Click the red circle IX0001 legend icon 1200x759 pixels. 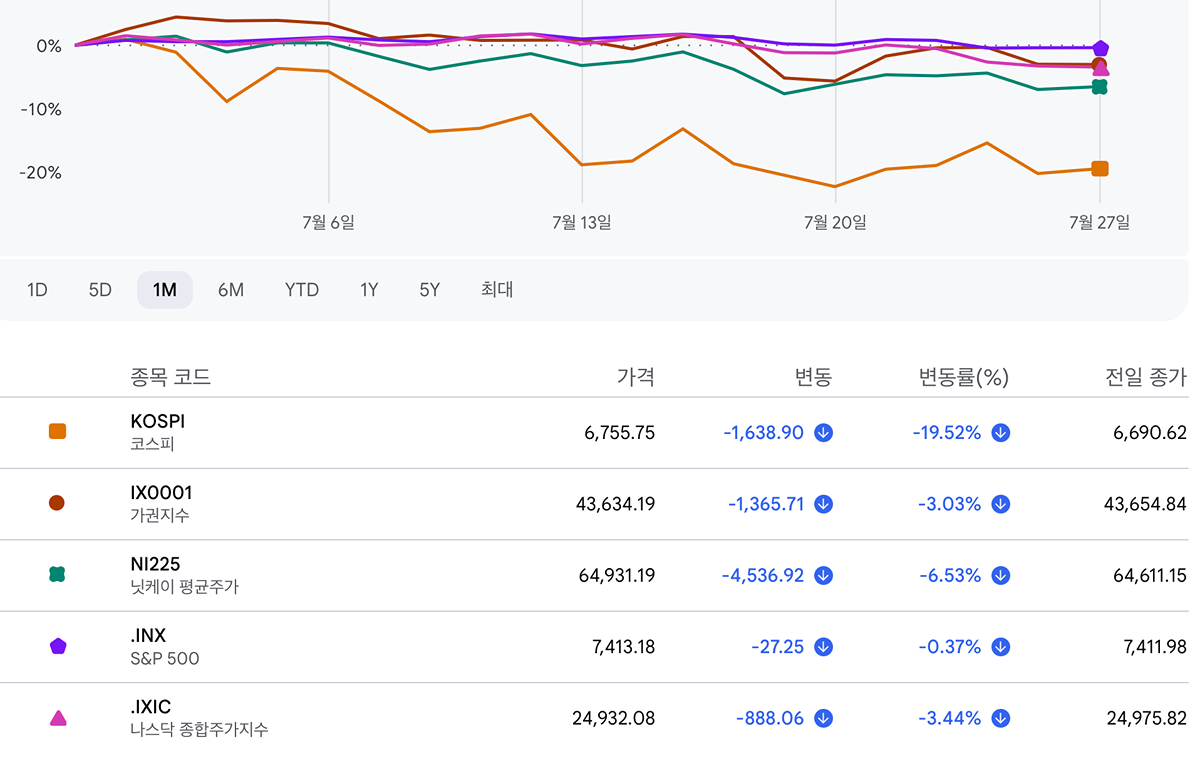point(57,503)
